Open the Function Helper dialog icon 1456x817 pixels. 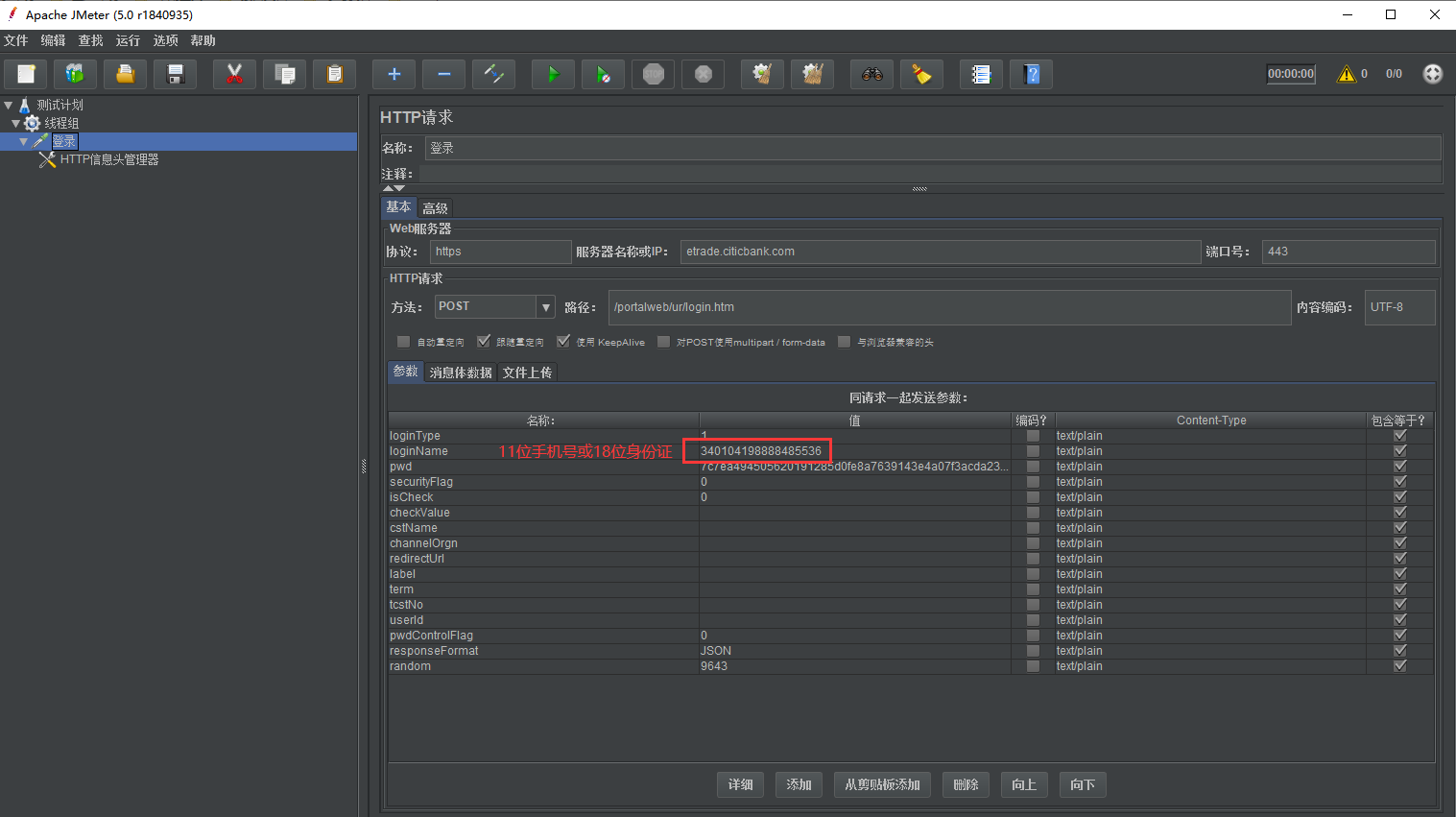pos(982,74)
